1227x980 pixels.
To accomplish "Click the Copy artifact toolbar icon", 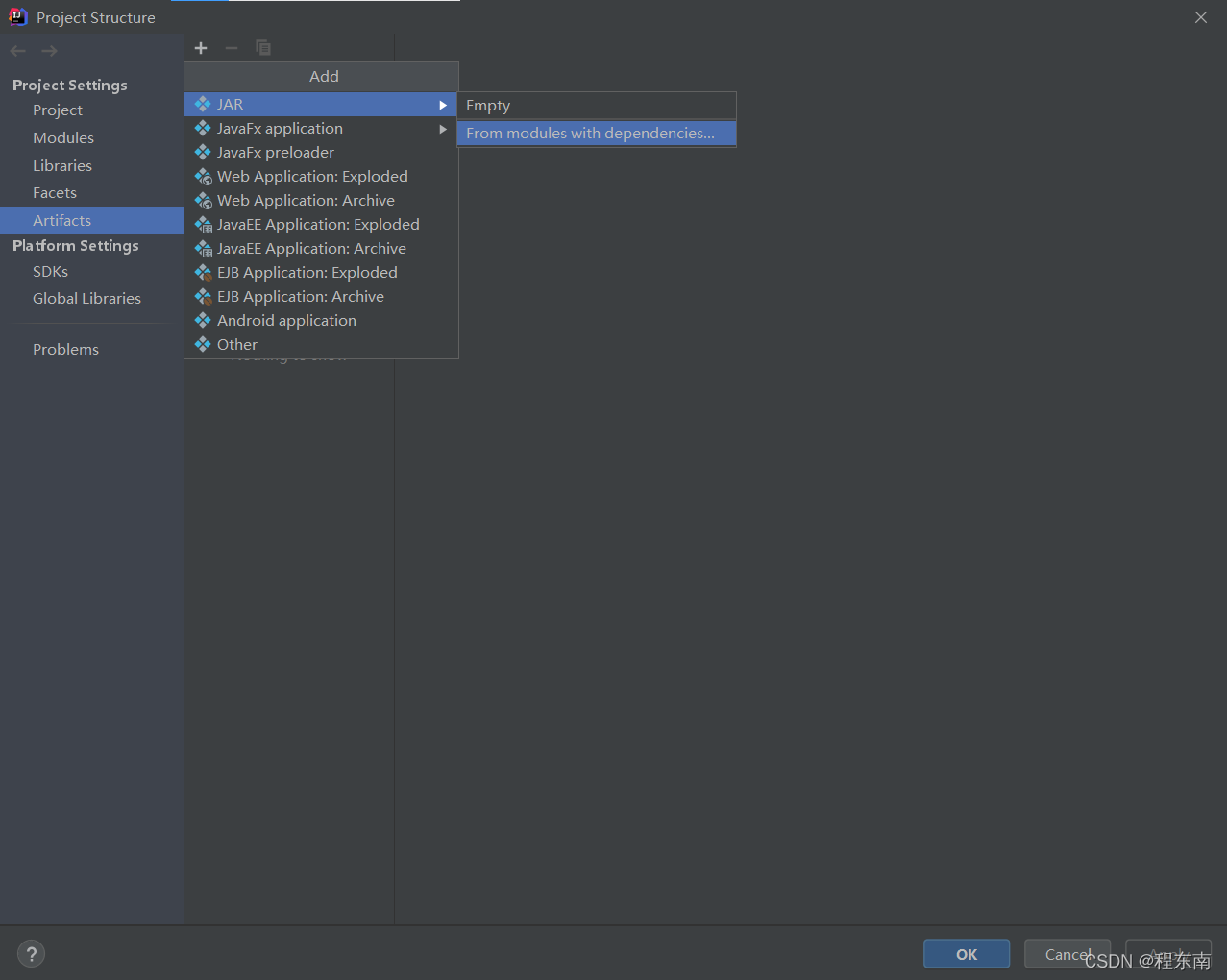I will coord(263,48).
